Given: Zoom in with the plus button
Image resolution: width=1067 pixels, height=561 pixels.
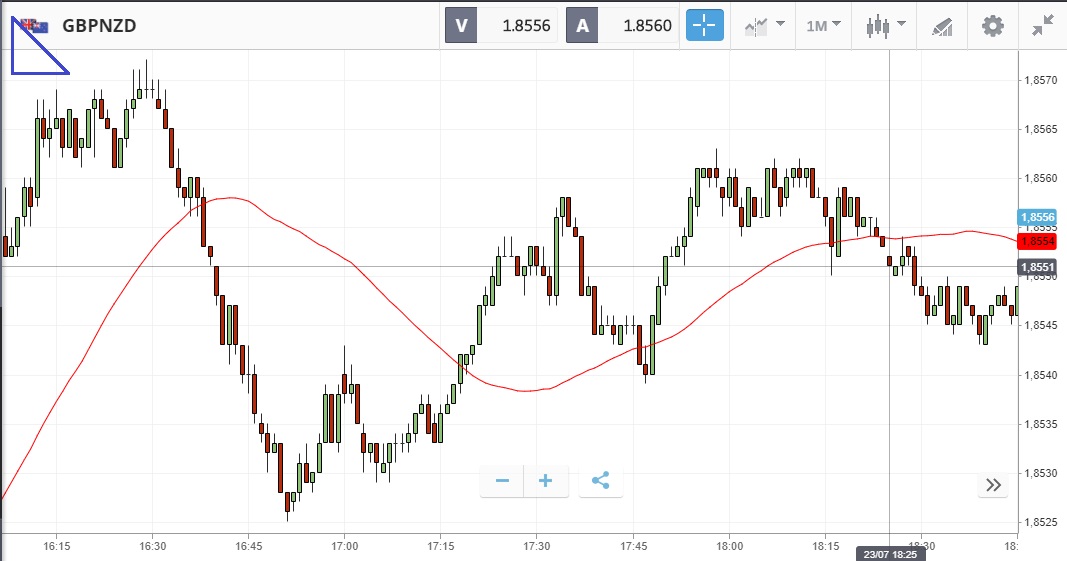Looking at the screenshot, I should [546, 481].
